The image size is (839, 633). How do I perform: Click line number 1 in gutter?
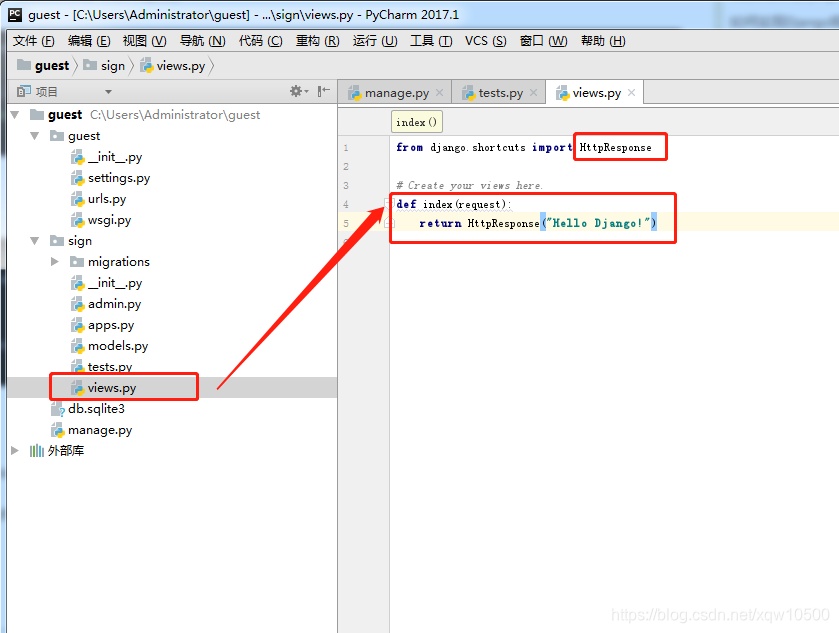pos(346,148)
